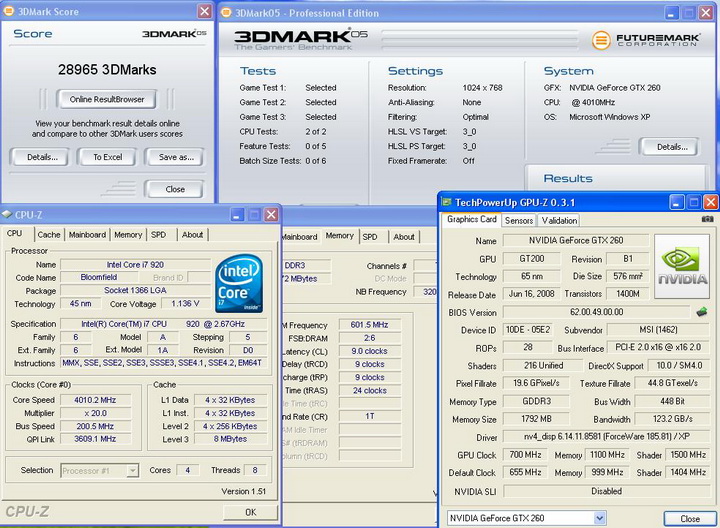Click the CPU-Z window title icon
This screenshot has width=720, height=528.
(8, 214)
